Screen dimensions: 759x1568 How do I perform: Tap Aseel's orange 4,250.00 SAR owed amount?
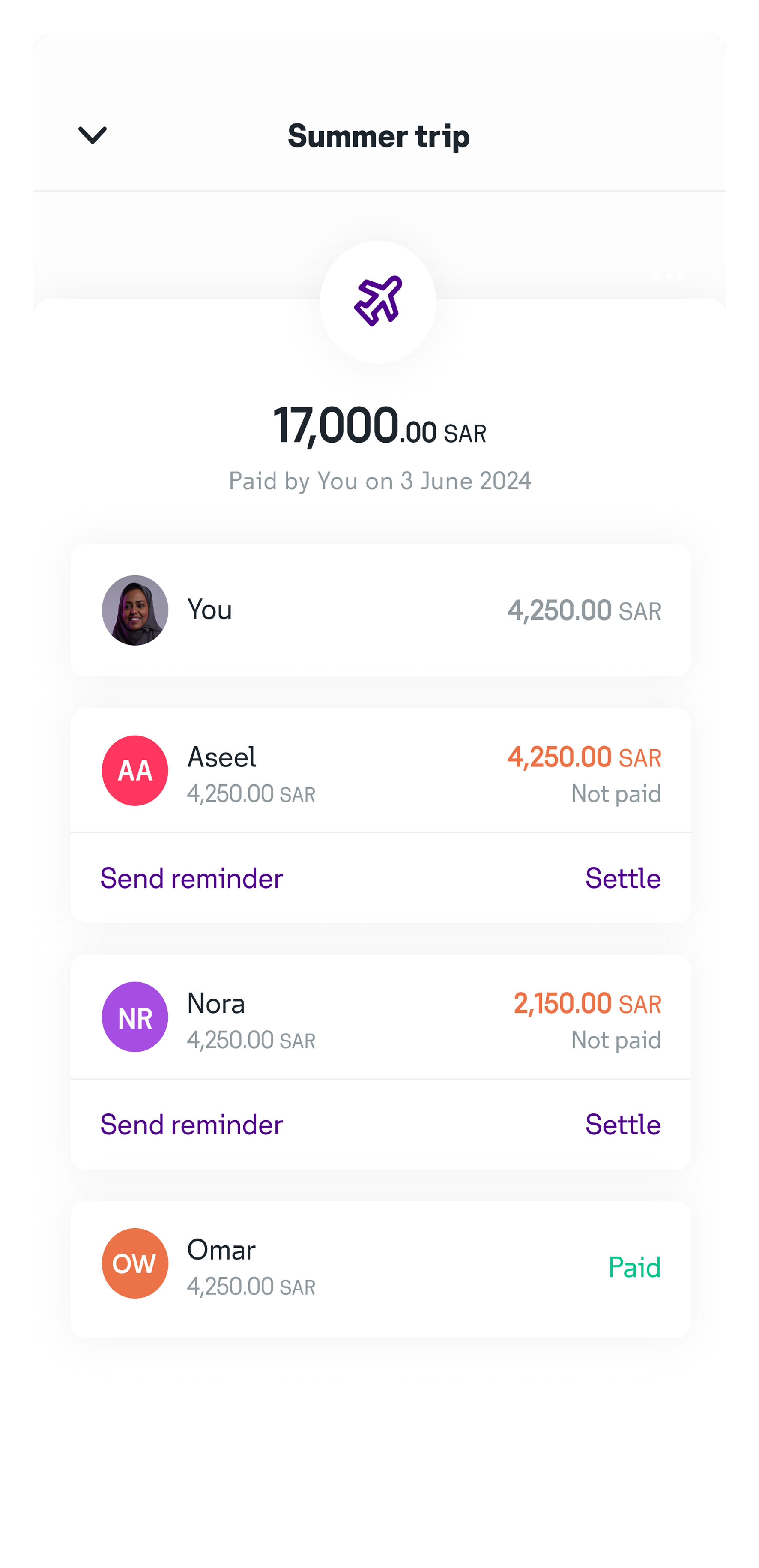tap(584, 757)
